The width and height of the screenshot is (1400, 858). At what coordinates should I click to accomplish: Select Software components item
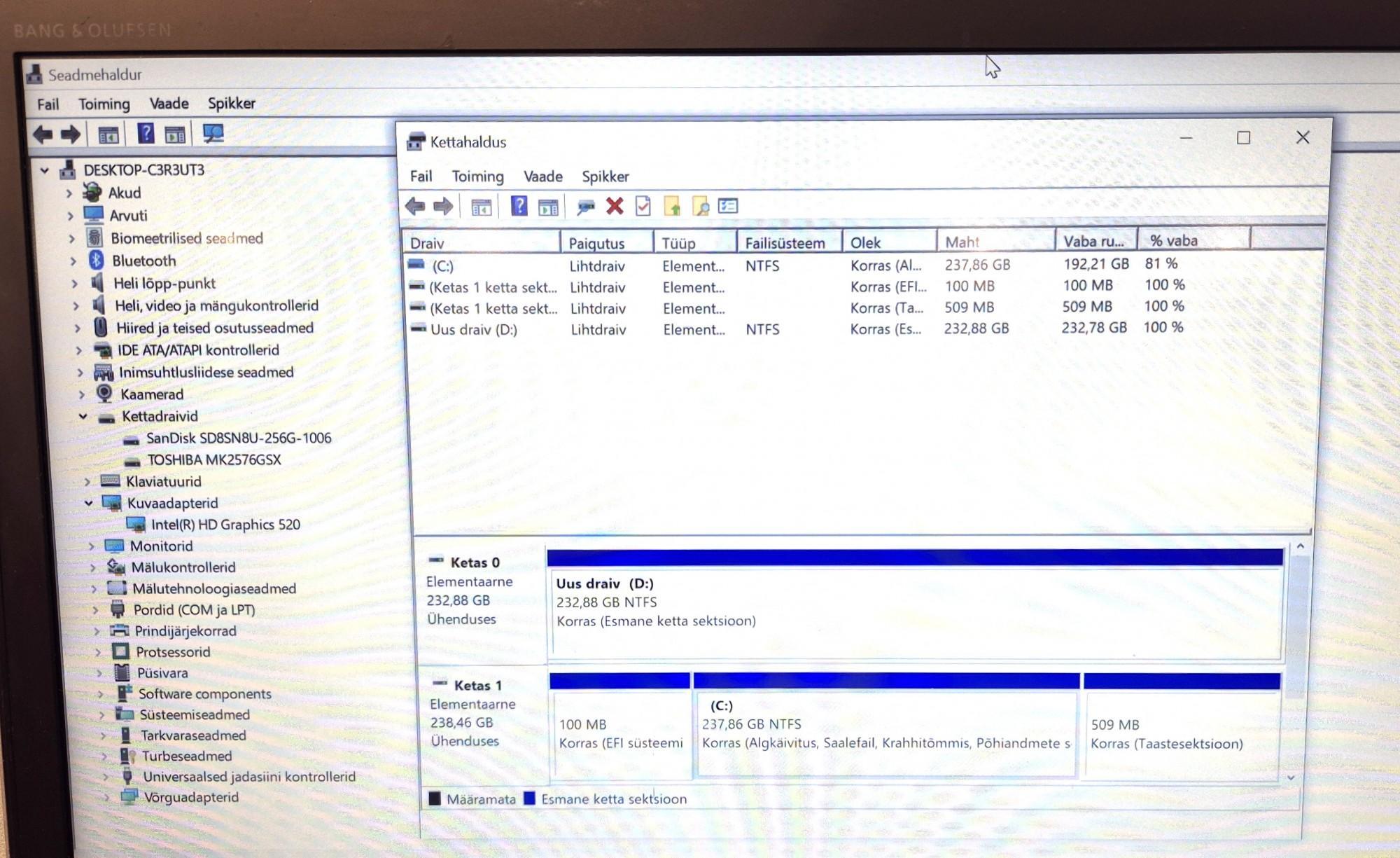tap(204, 694)
